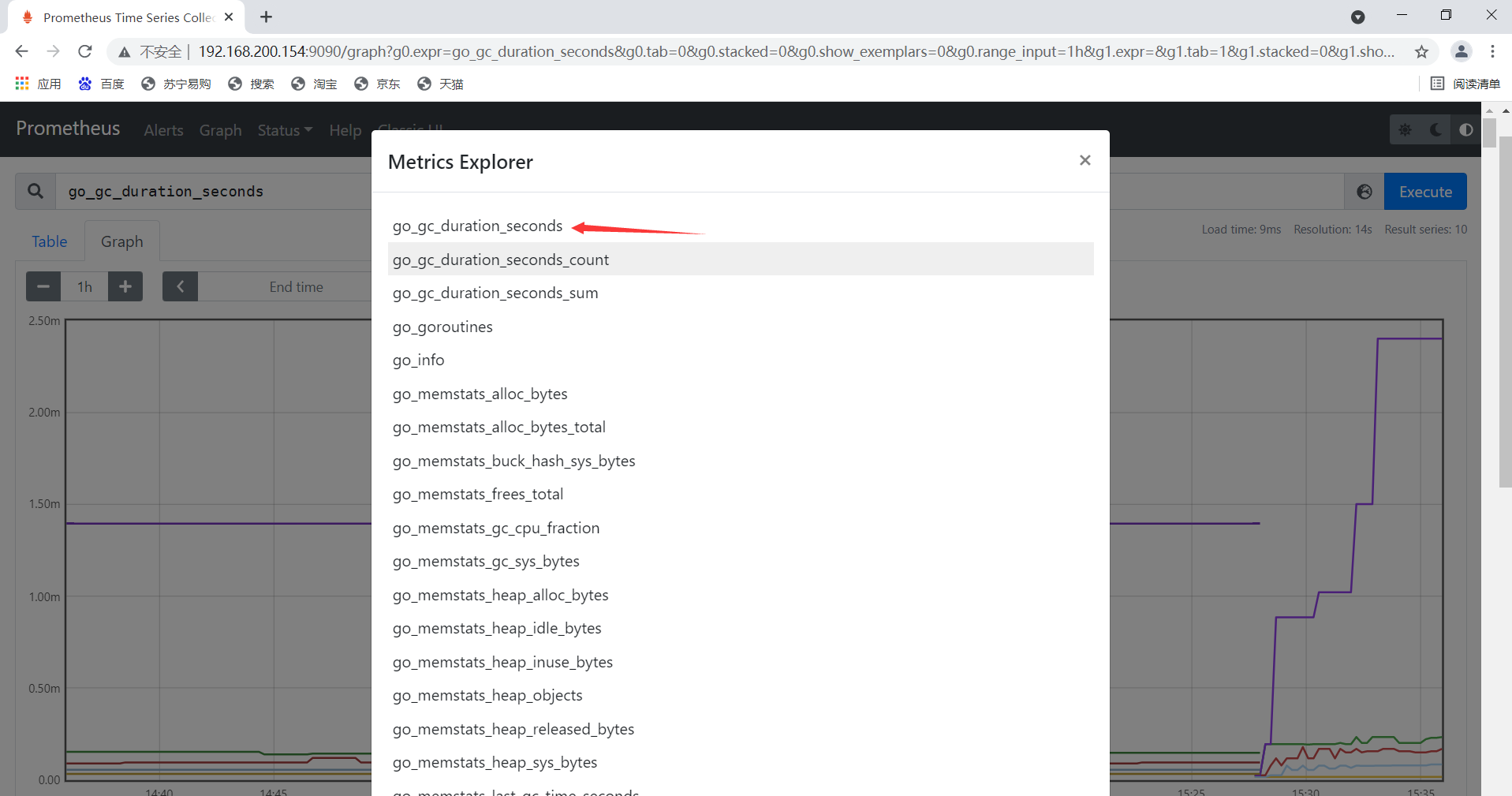Click the browser address bar URL
1512x796 pixels.
coord(795,51)
